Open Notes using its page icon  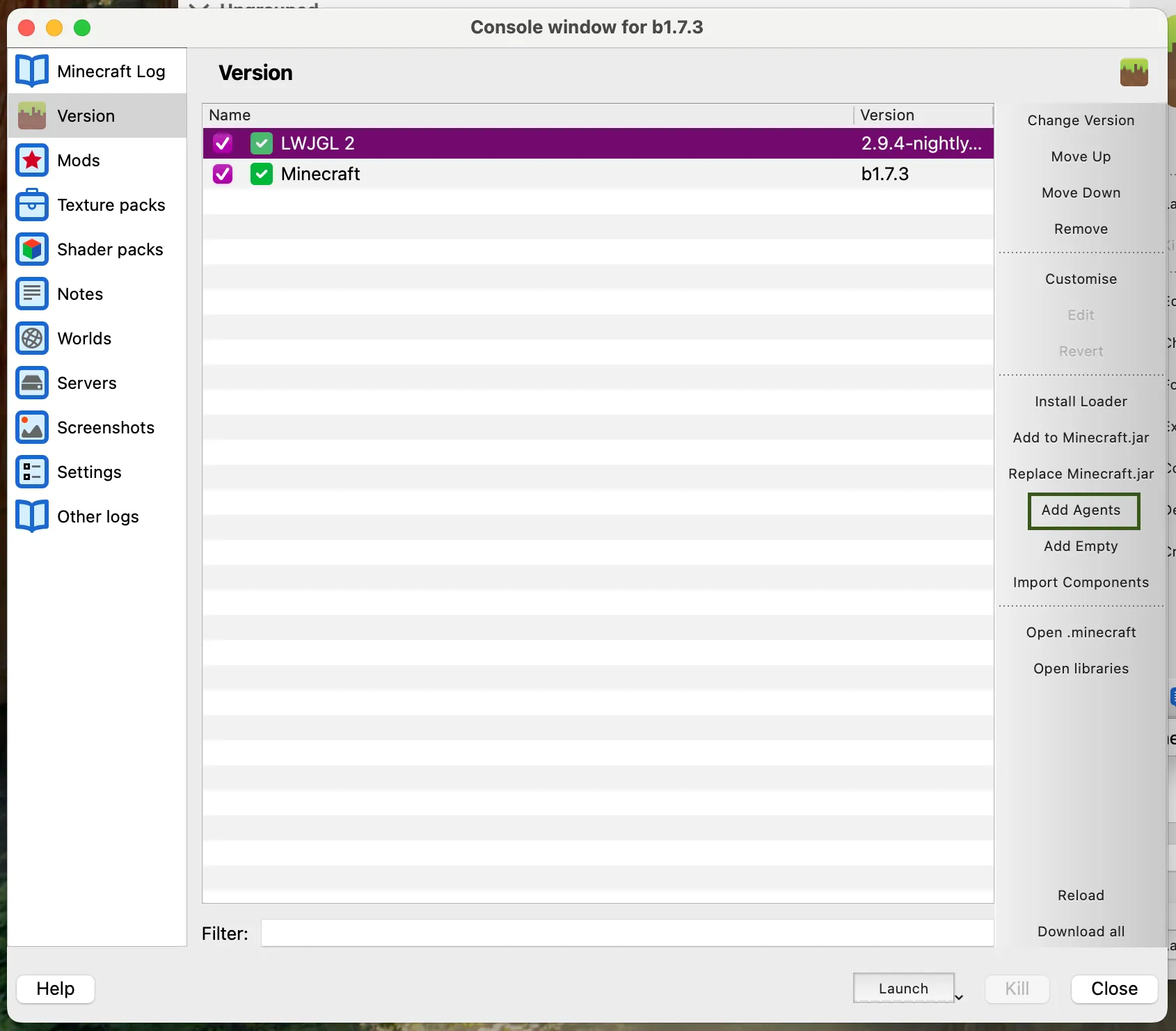(32, 294)
